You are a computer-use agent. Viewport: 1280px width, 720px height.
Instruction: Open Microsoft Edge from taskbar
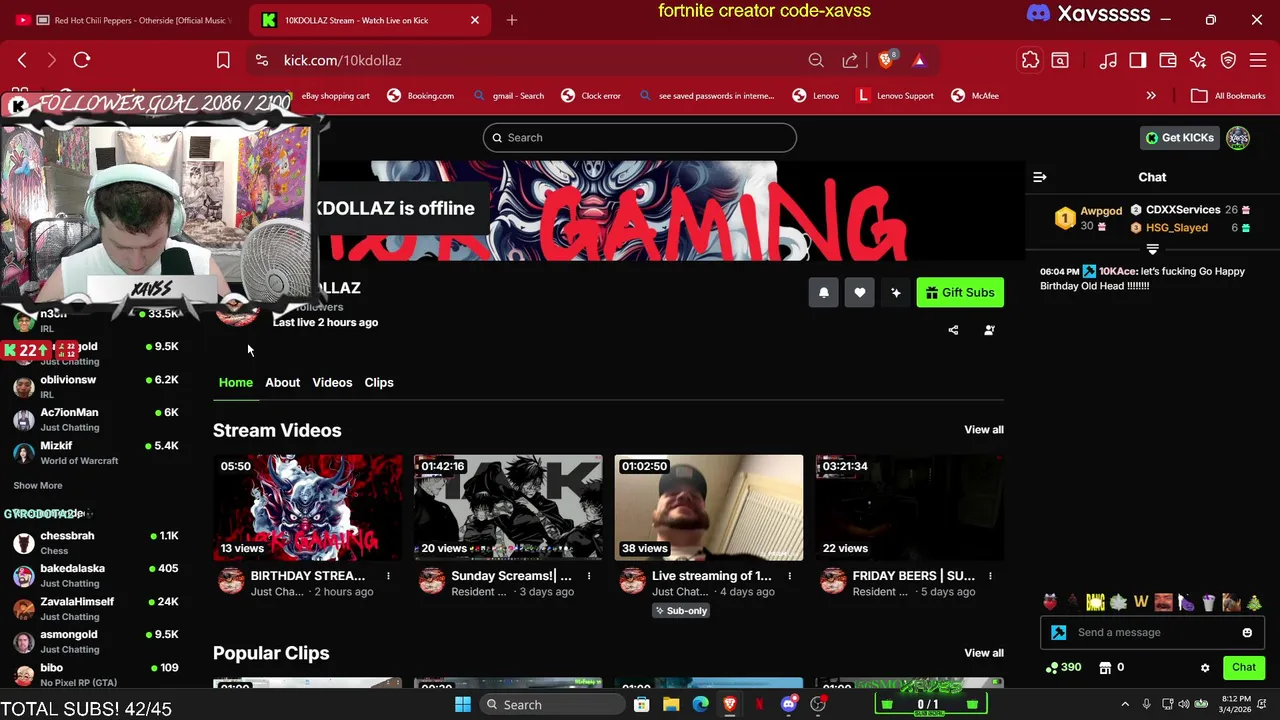(x=701, y=704)
